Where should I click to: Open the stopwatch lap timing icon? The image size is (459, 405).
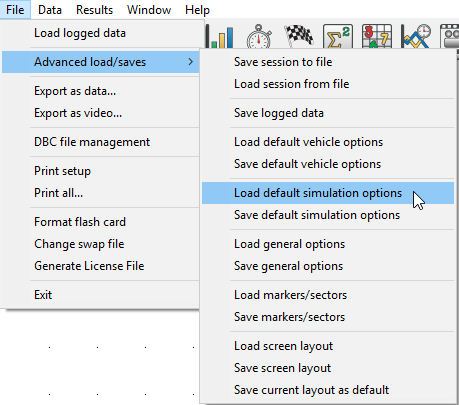pos(259,36)
